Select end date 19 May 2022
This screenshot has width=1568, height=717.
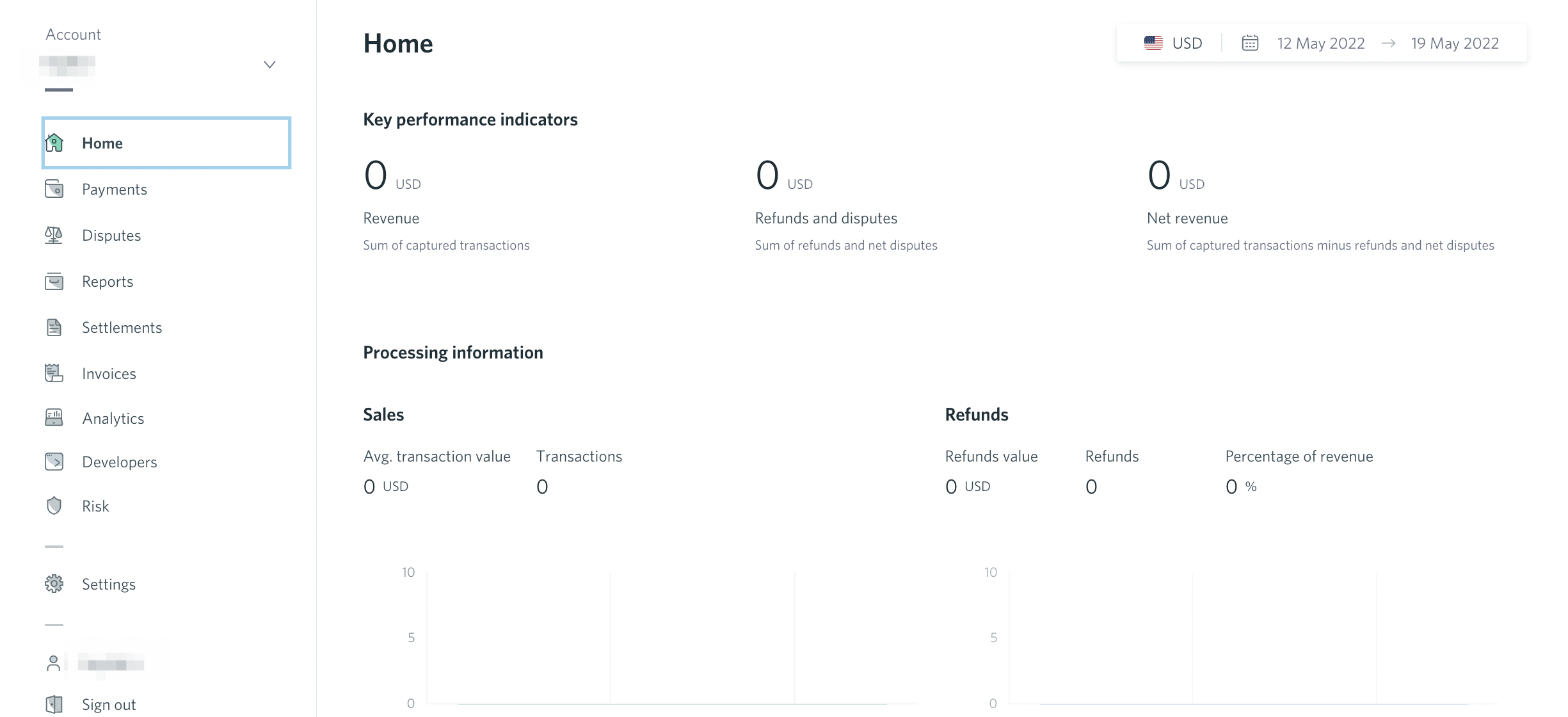click(x=1455, y=43)
